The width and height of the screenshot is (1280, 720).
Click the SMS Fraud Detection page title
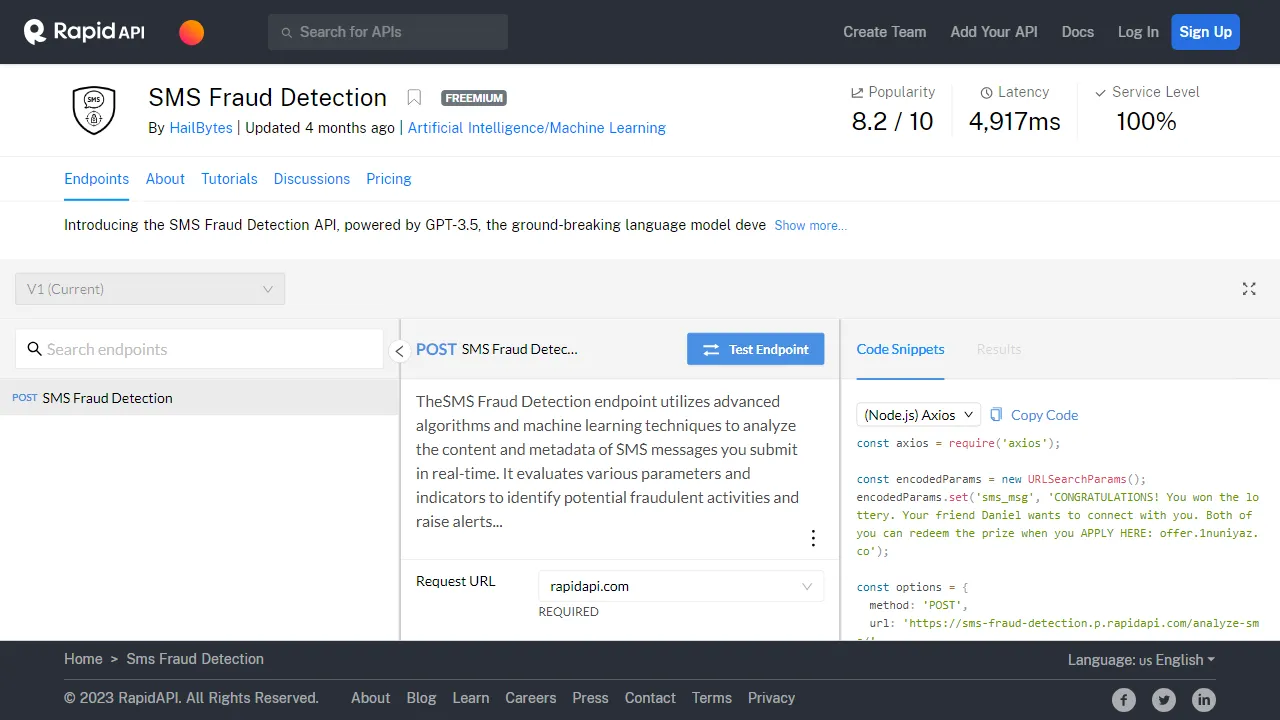(x=267, y=97)
